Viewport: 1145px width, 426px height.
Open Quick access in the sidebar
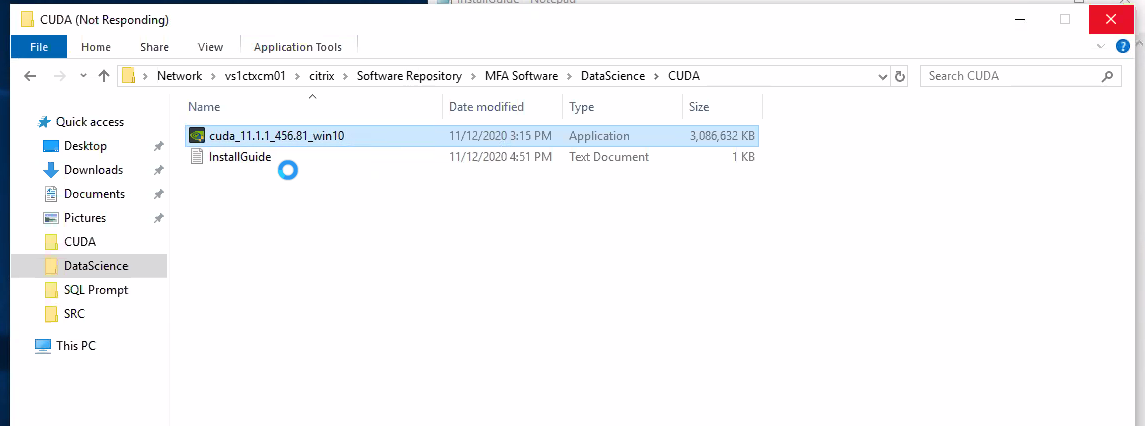tap(90, 122)
